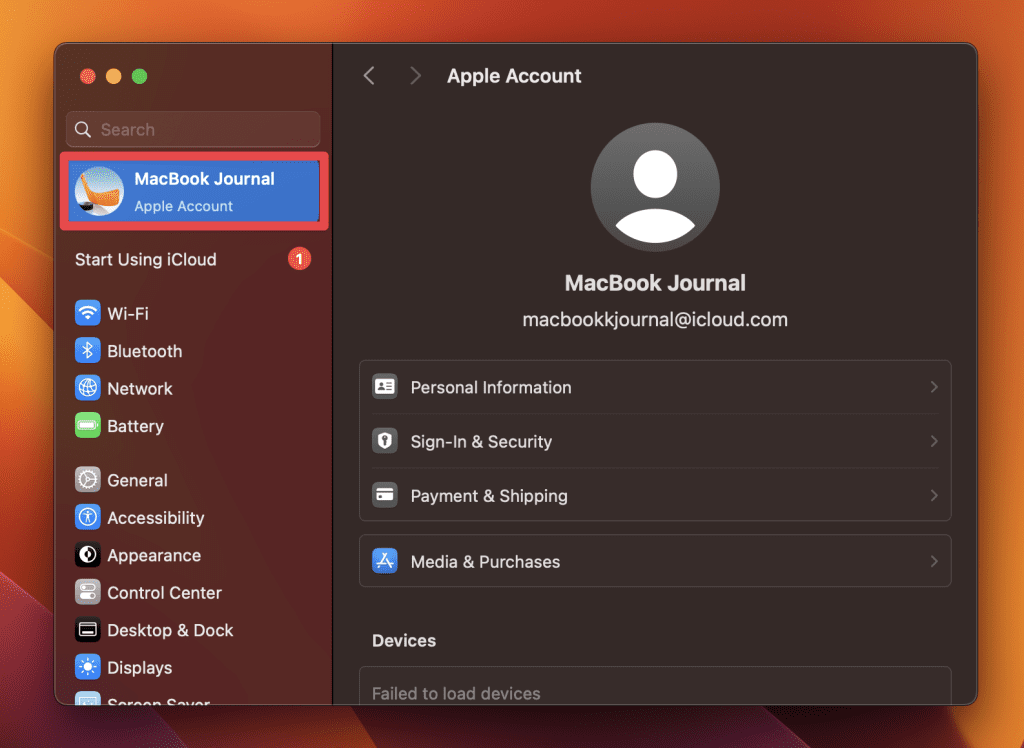This screenshot has width=1024, height=748.
Task: Expand Personal Information row chevron
Action: pos(933,387)
